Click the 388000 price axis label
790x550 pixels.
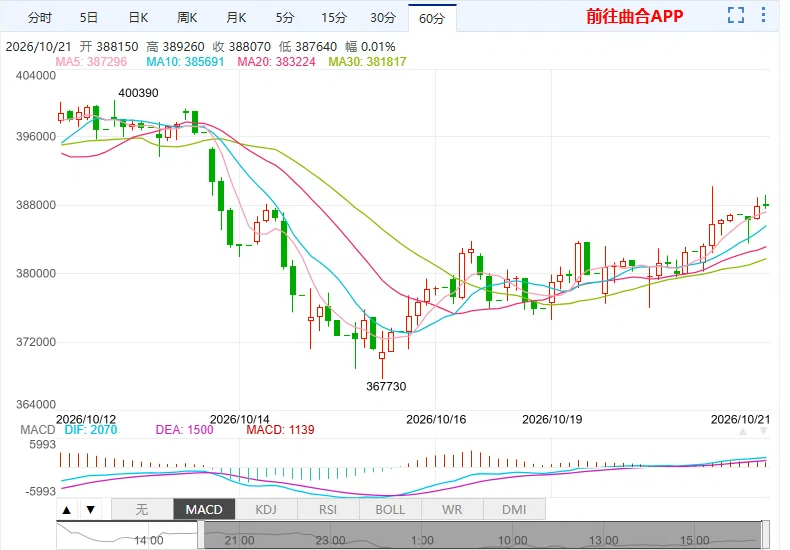tap(36, 205)
